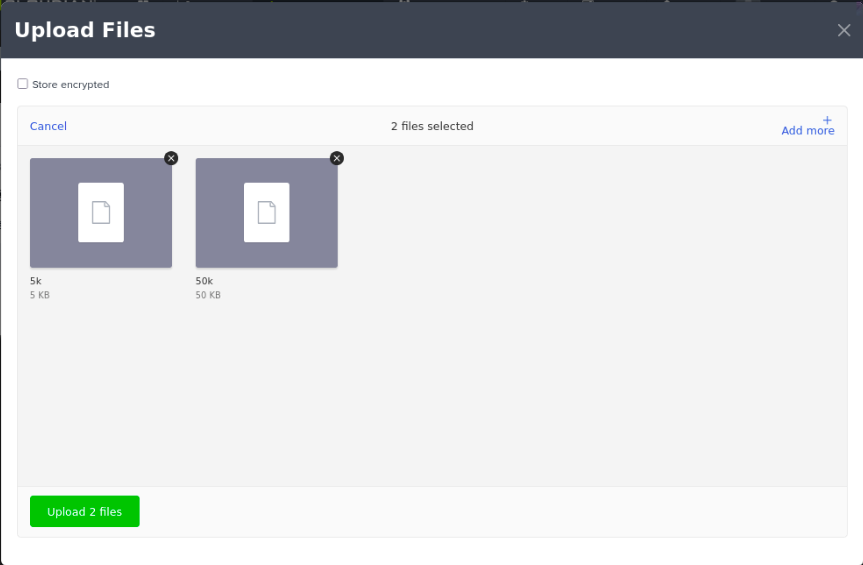The width and height of the screenshot is (863, 565).
Task: Click the white document icon for 5k
Action: [x=101, y=212]
